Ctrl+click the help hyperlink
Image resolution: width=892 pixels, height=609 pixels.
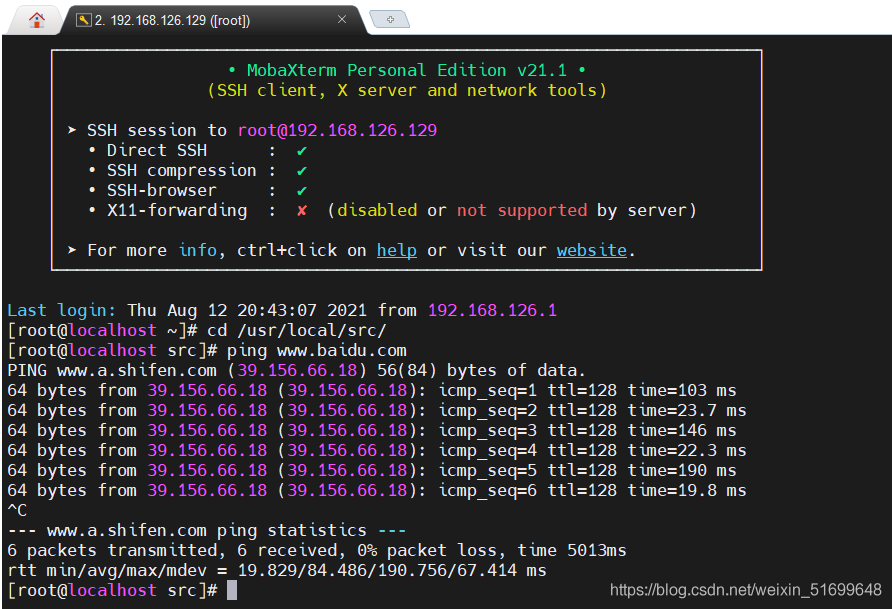(x=396, y=250)
